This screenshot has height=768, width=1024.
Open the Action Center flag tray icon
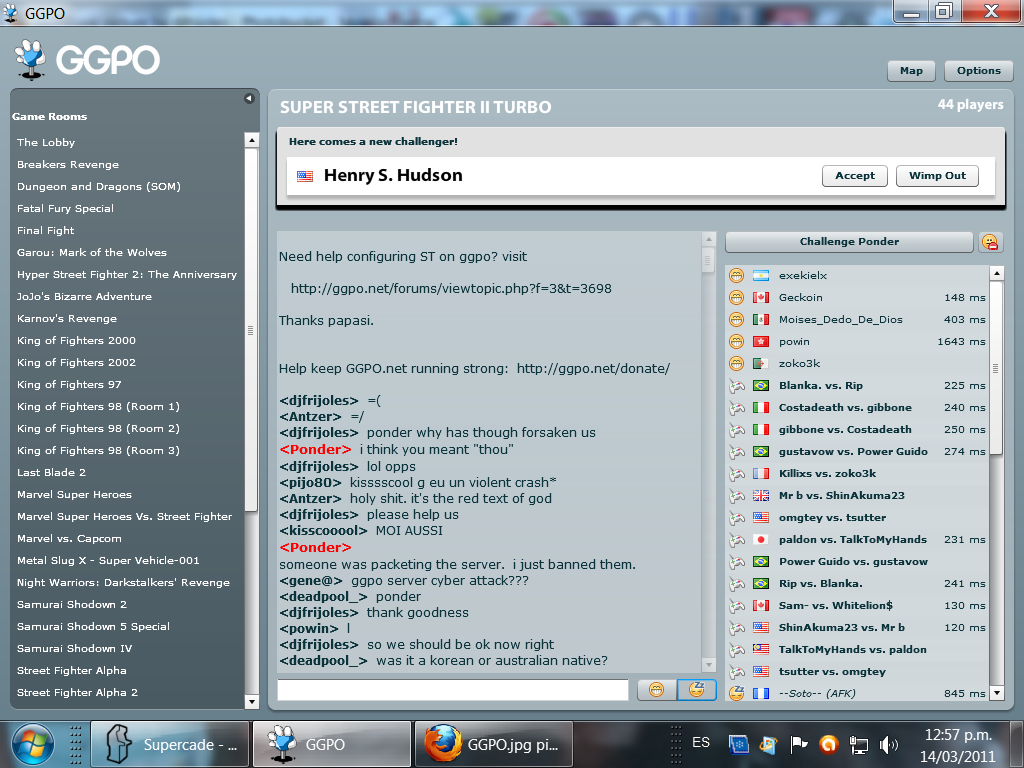coord(799,744)
